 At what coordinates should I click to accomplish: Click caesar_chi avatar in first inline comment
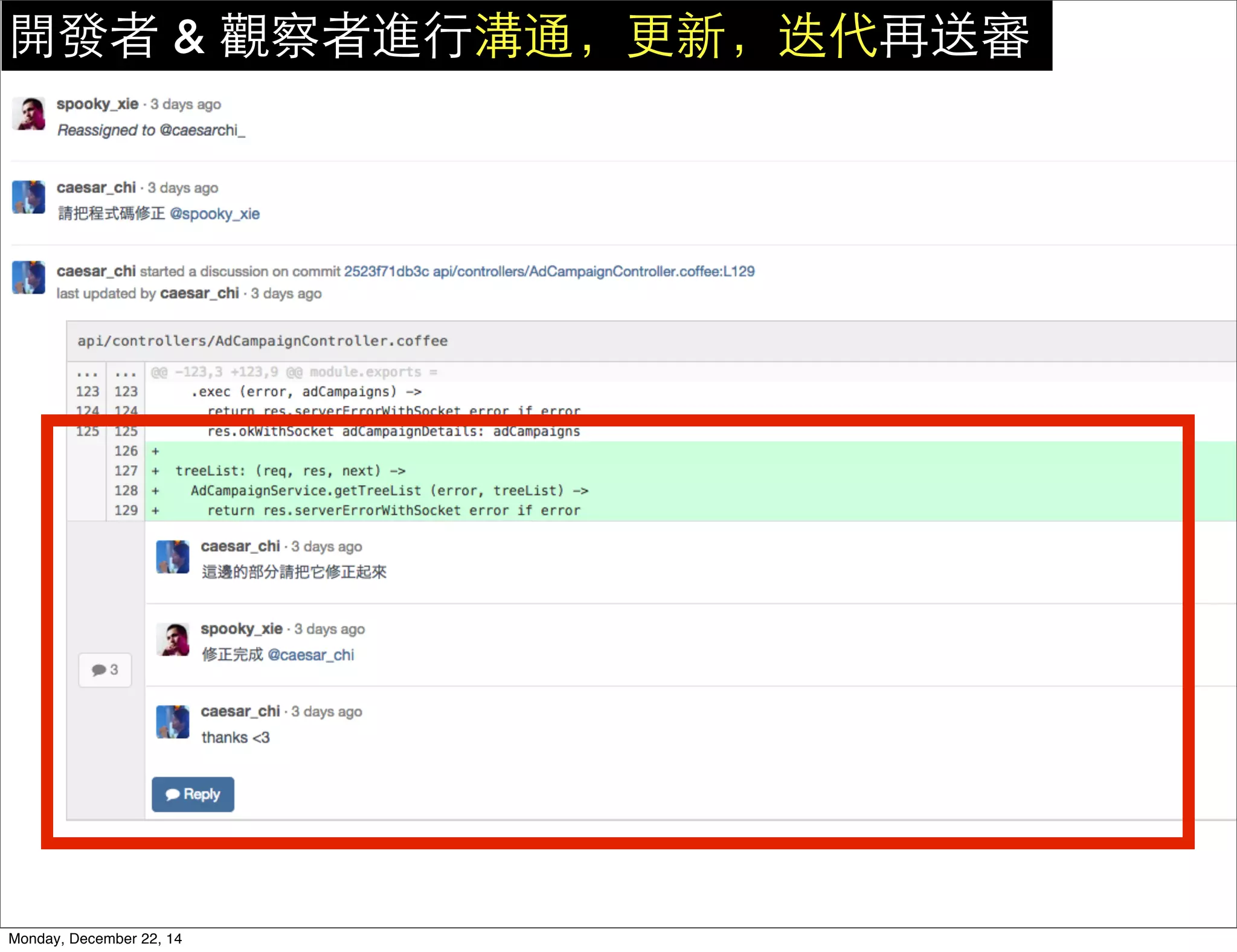pyautogui.click(x=173, y=557)
